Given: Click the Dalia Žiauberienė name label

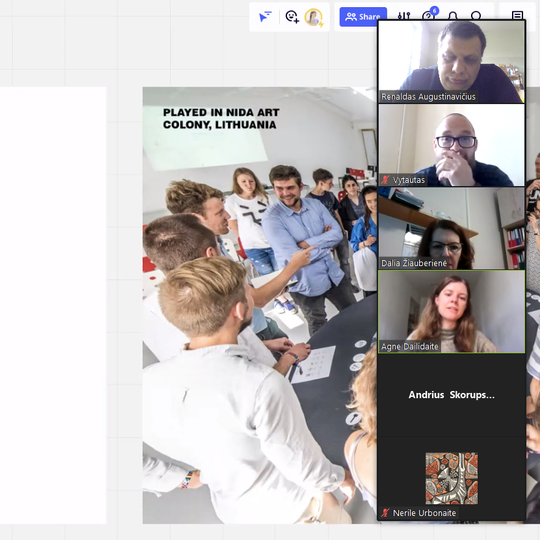Looking at the screenshot, I should [414, 263].
